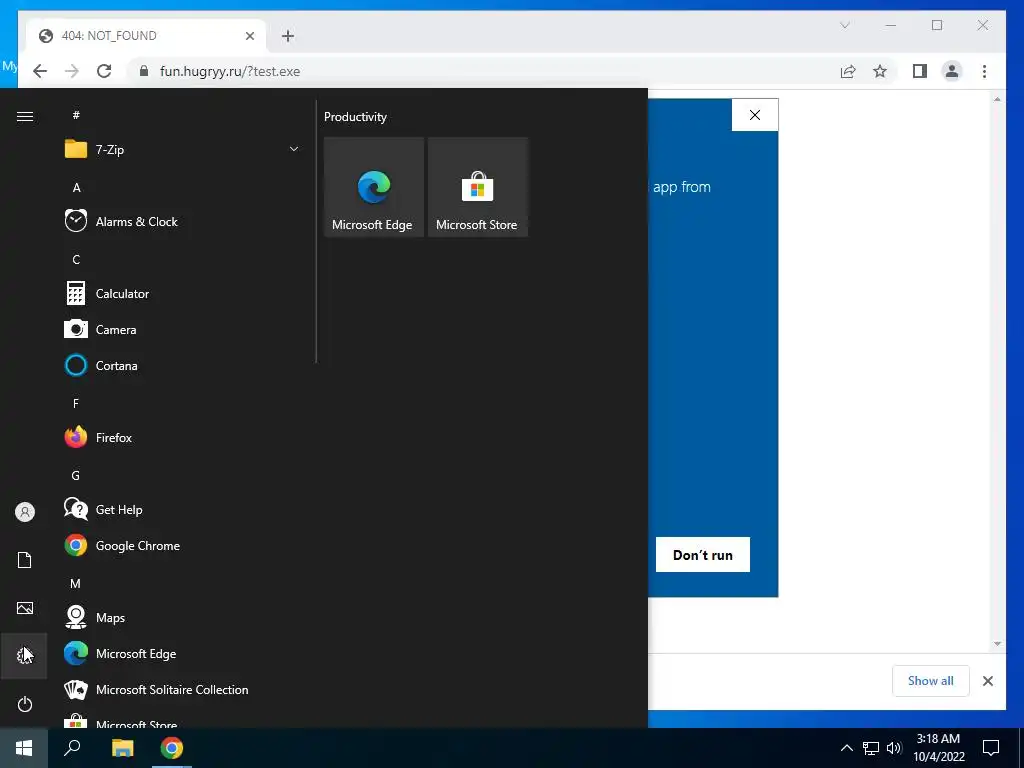This screenshot has height=768, width=1024.
Task: Open volume control in system tray
Action: (x=894, y=748)
